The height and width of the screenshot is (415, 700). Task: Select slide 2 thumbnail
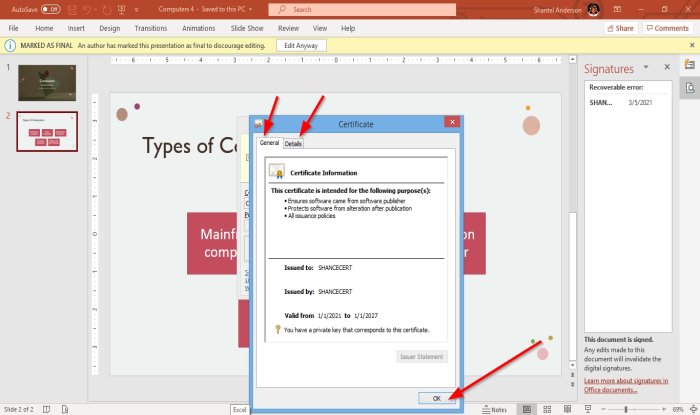coord(47,132)
